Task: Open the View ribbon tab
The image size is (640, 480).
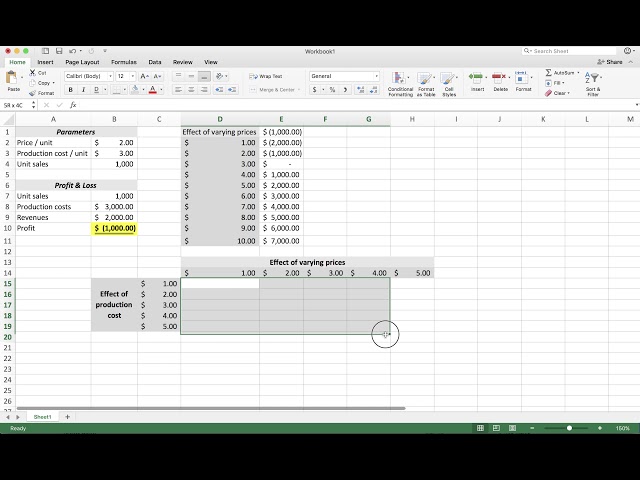Action: pos(211,62)
